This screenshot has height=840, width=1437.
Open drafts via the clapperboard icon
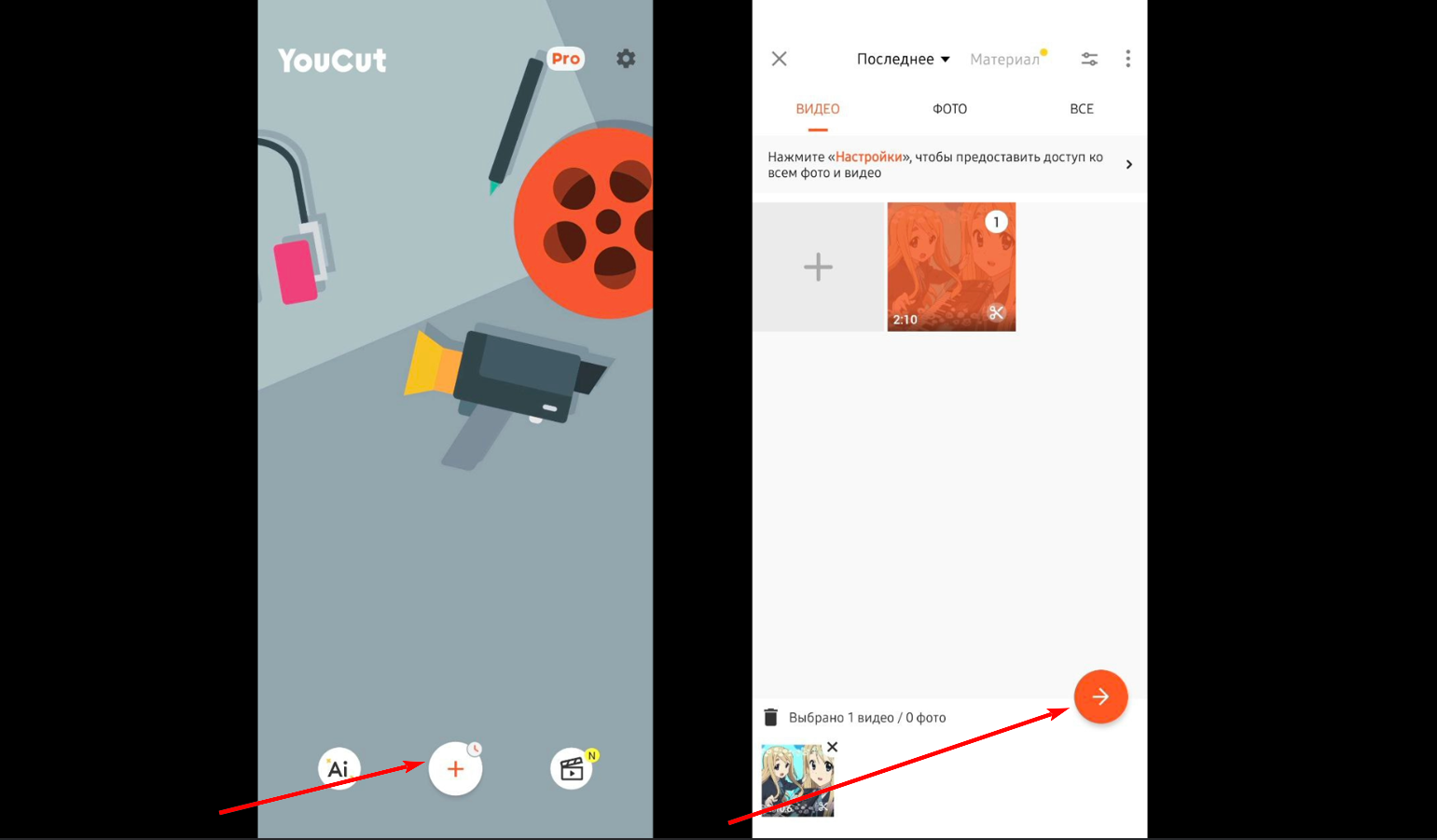click(572, 767)
